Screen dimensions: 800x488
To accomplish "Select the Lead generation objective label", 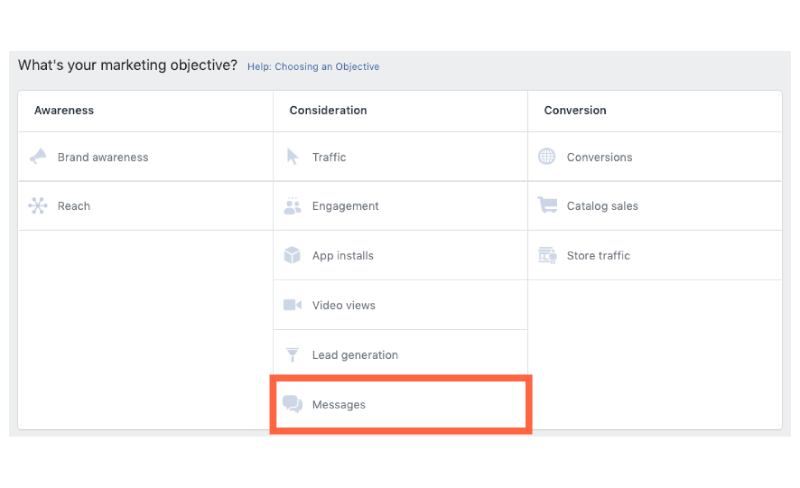I will click(x=355, y=355).
